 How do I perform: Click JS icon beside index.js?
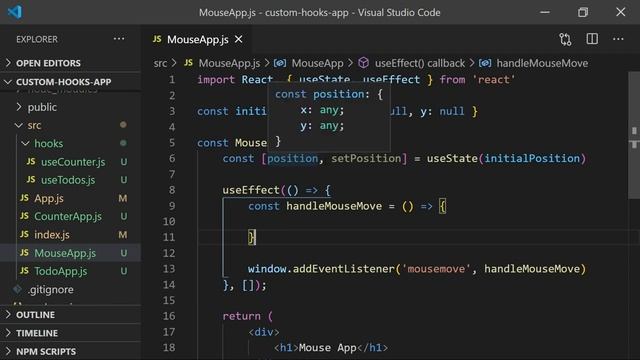point(24,234)
